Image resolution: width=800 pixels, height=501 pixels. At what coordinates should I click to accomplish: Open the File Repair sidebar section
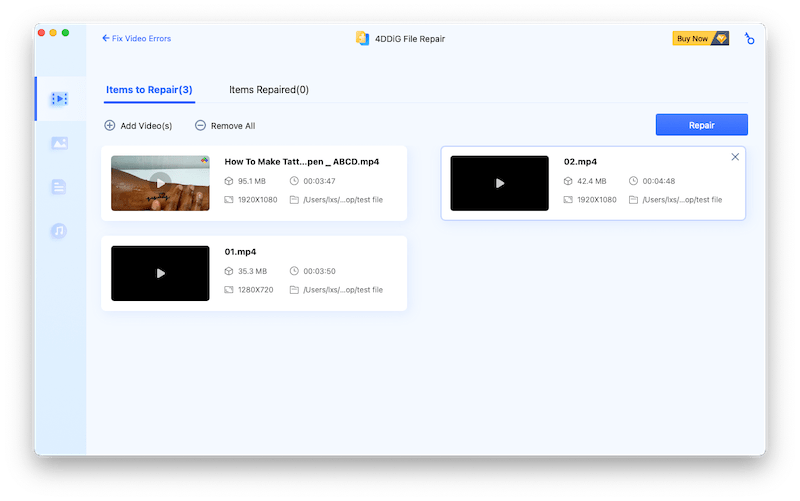coord(59,187)
